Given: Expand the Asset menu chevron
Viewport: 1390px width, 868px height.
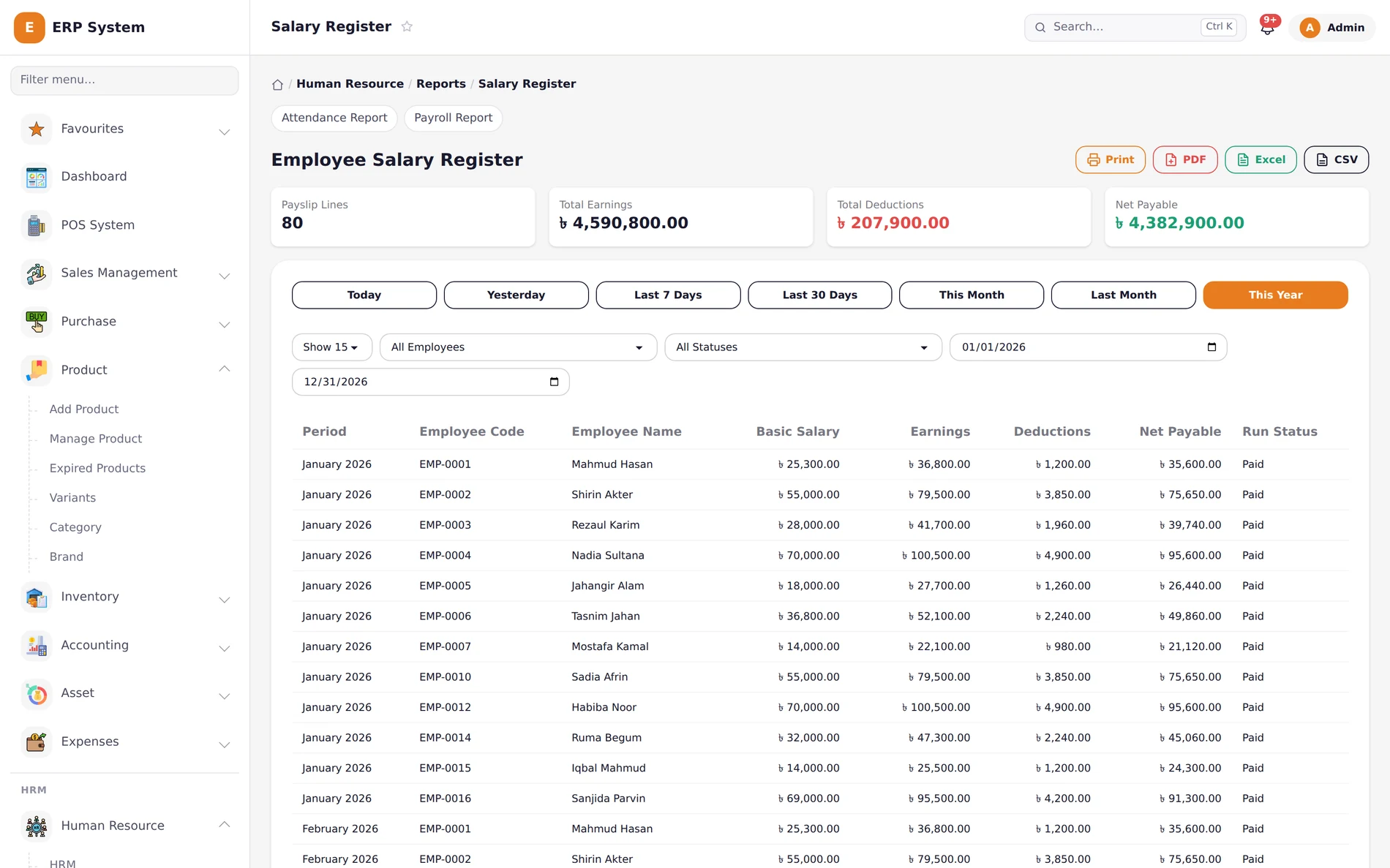Looking at the screenshot, I should [x=225, y=697].
